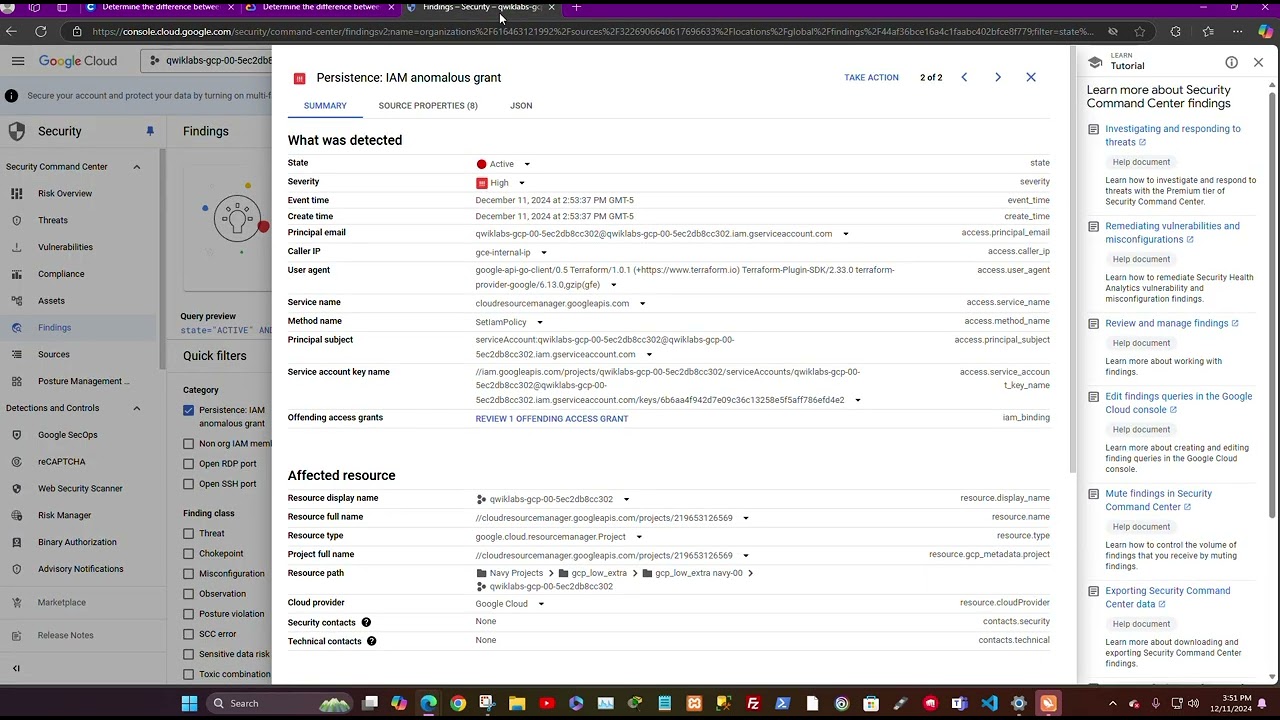The image size is (1280, 720).
Task: Expand the Service name value dropdown
Action: point(642,304)
